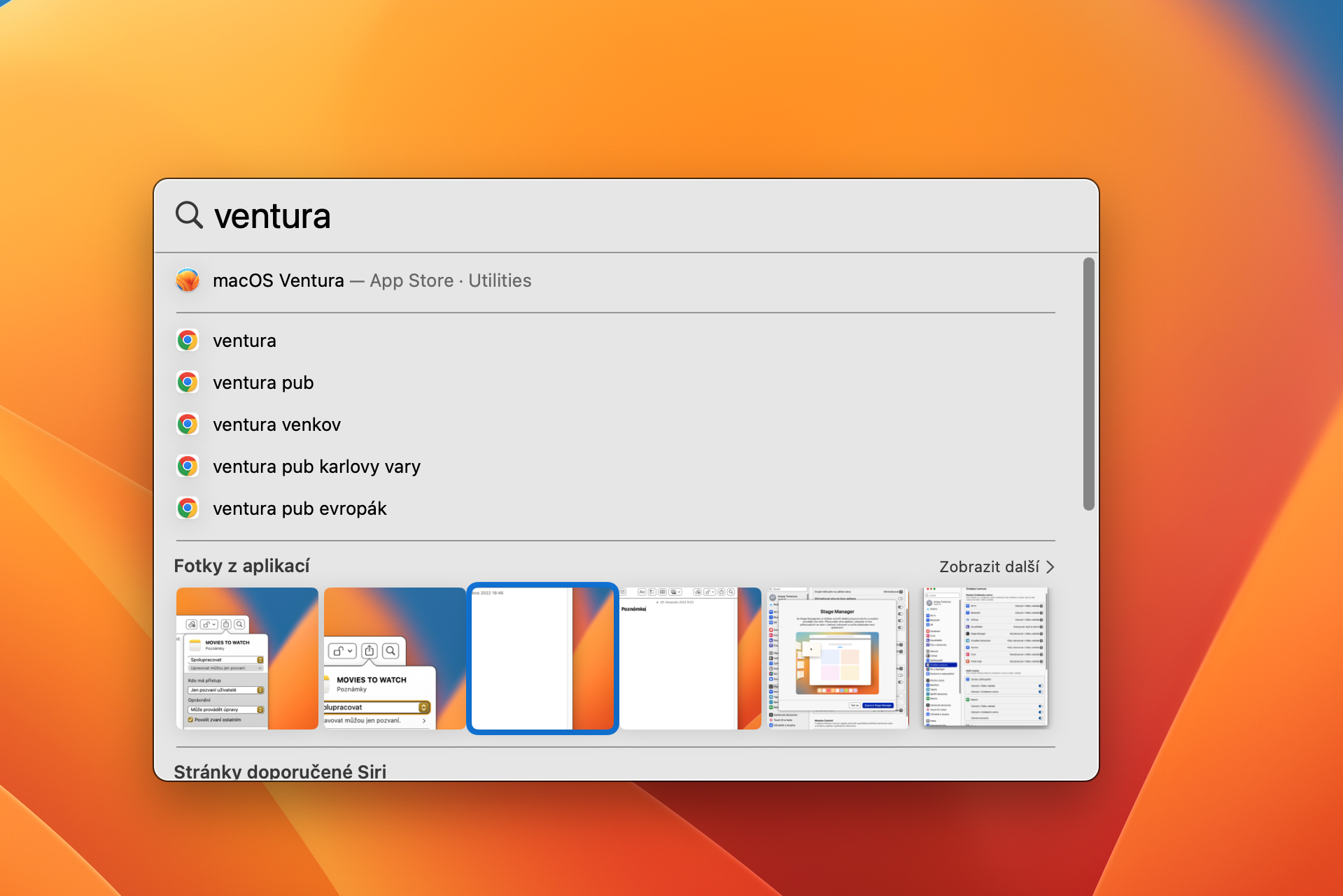
Task: Select the "ventura" Chrome suggestion
Action: 616,341
